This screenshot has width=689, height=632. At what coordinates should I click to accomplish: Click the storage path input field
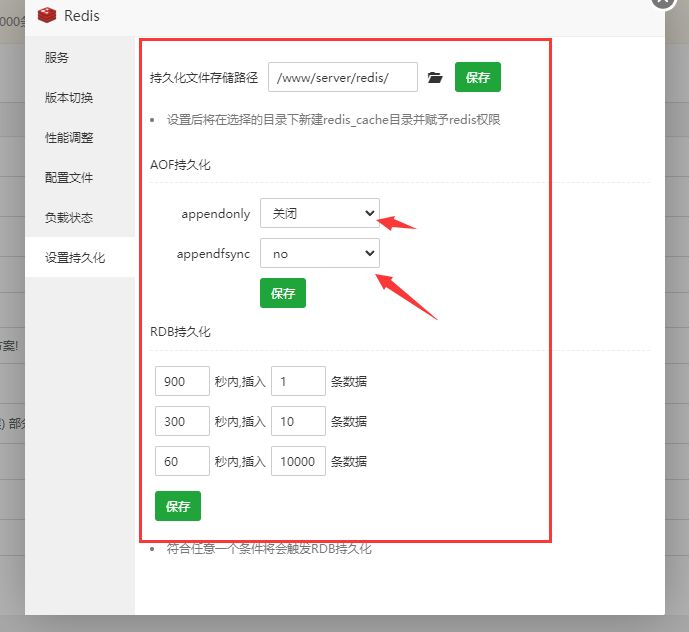coord(343,77)
